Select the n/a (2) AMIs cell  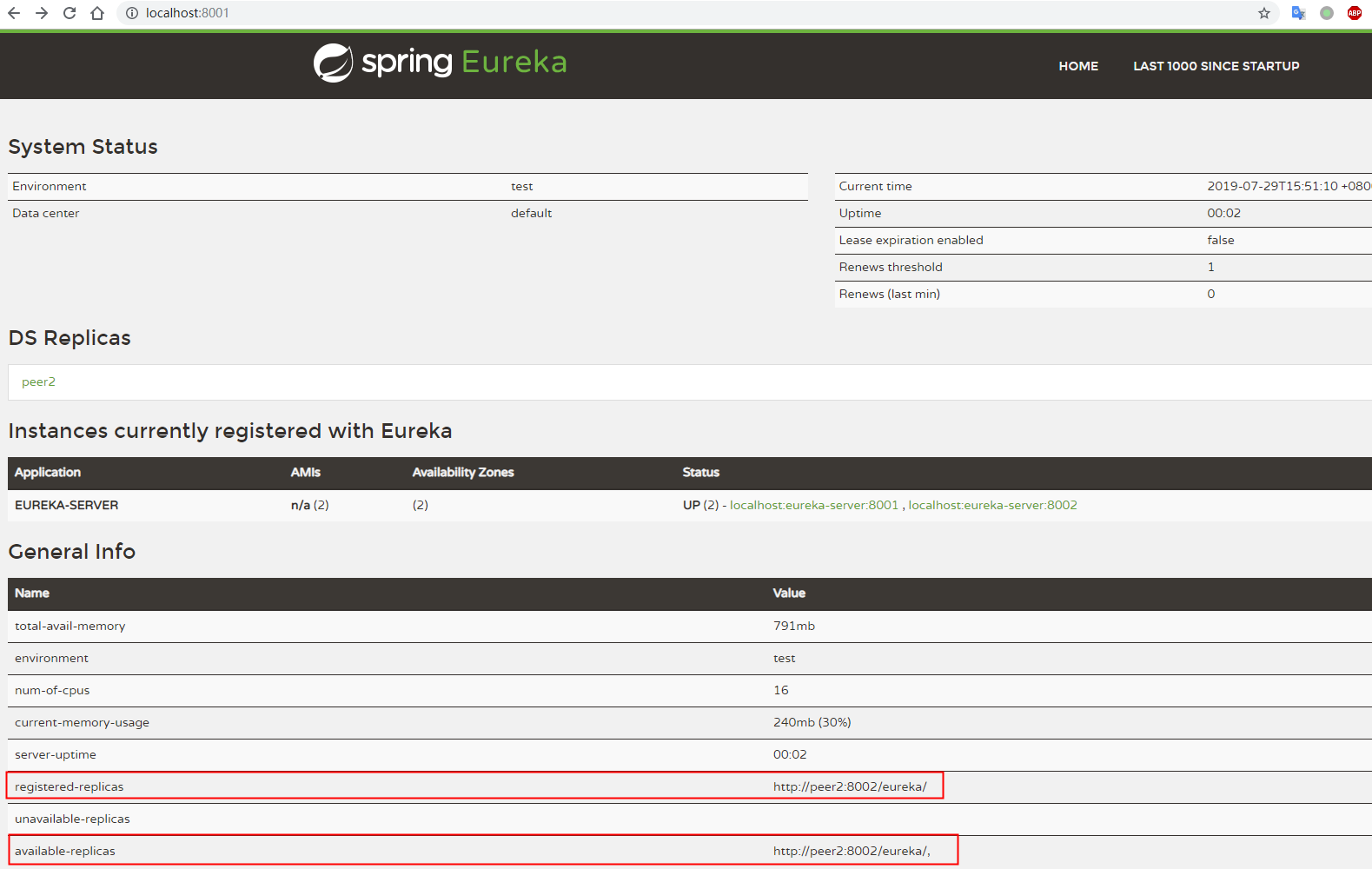click(310, 505)
